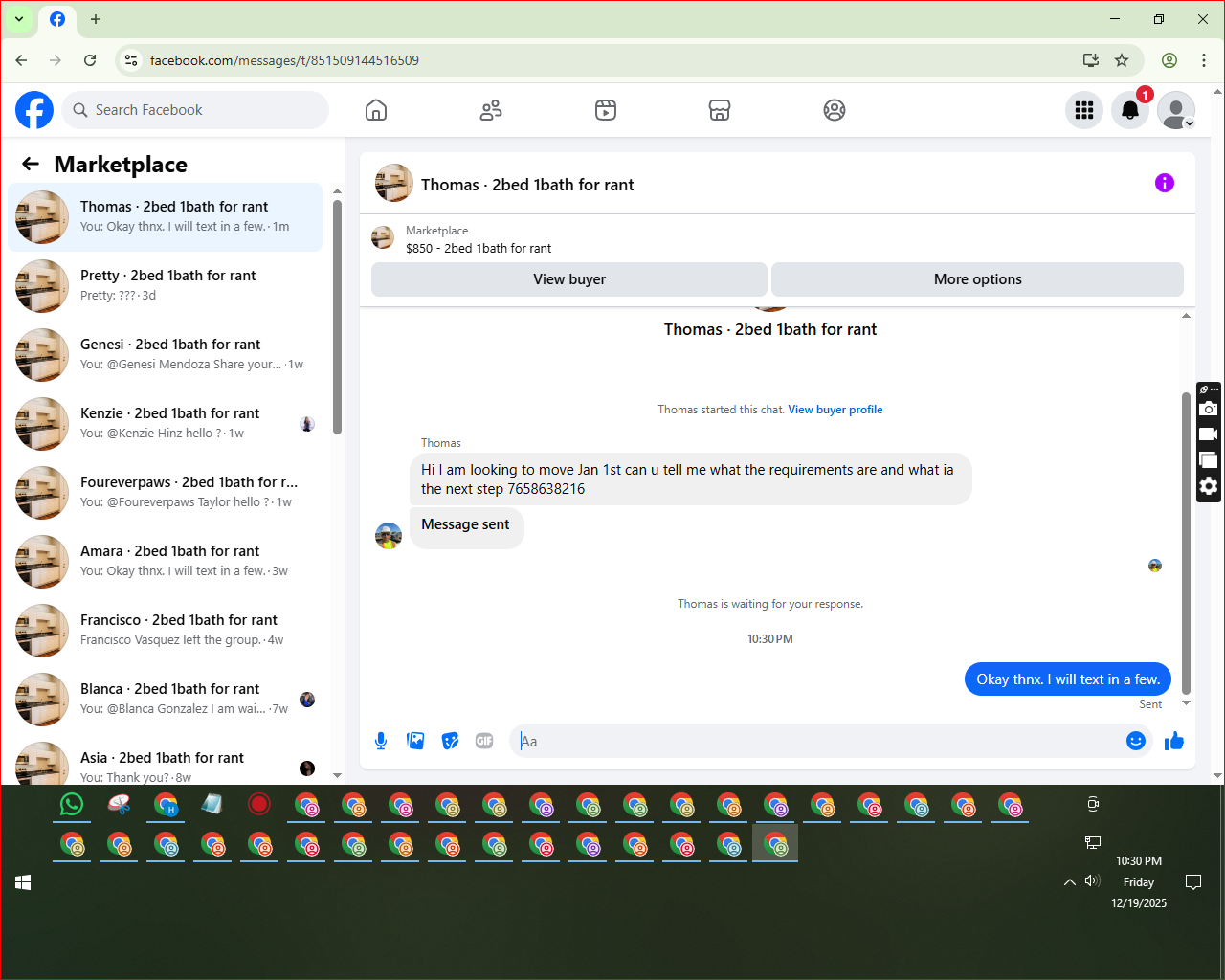Open notifications bell

[x=1130, y=110]
